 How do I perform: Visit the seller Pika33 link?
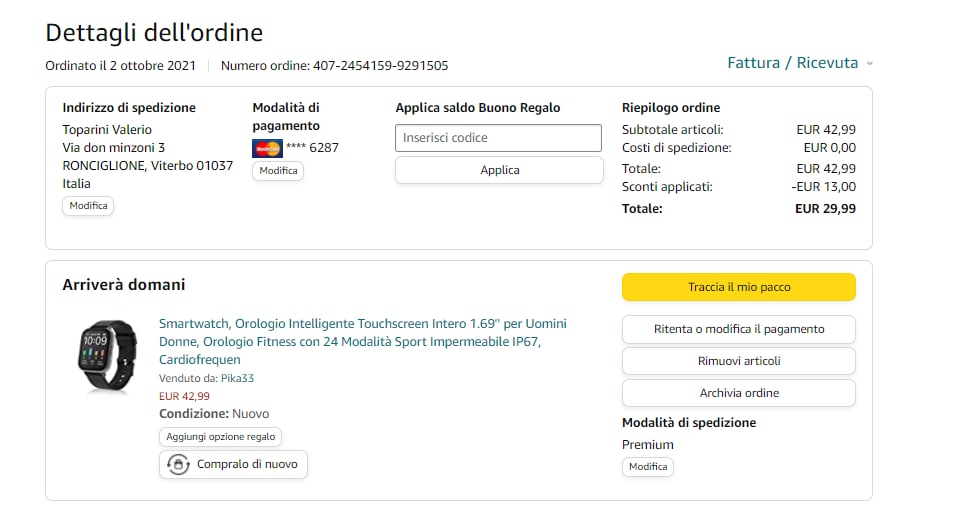237,379
